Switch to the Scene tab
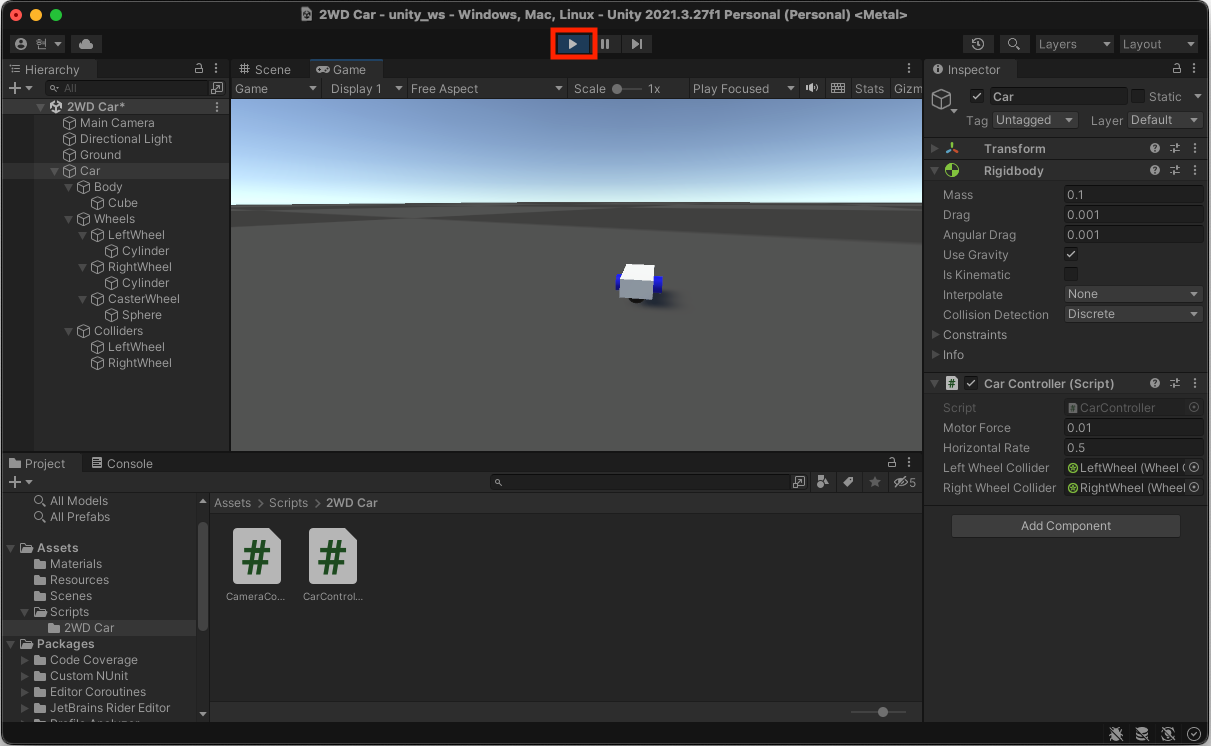Viewport: 1211px width, 746px height. tap(264, 69)
